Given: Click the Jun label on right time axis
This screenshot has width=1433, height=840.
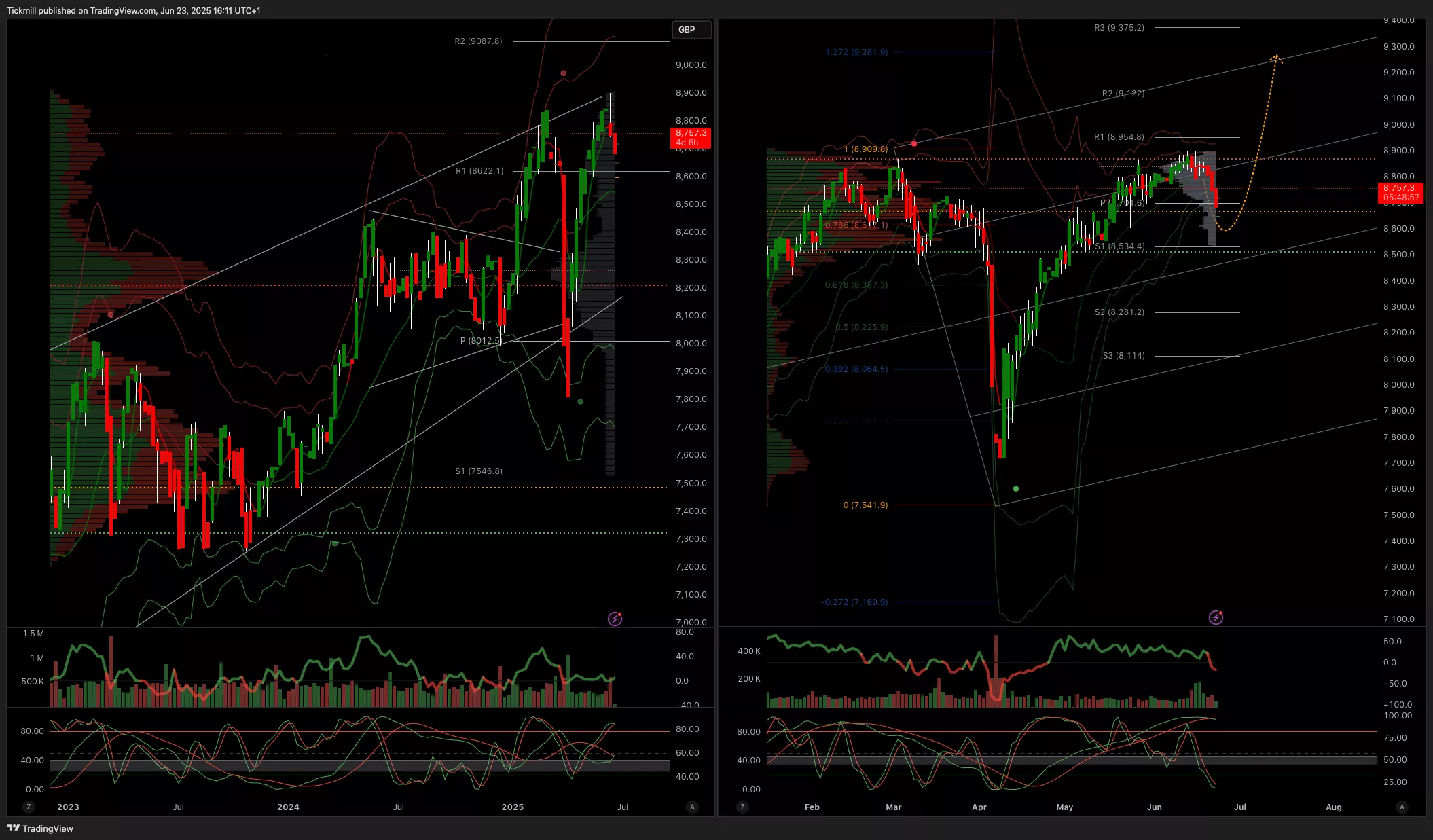Looking at the screenshot, I should coord(1154,807).
